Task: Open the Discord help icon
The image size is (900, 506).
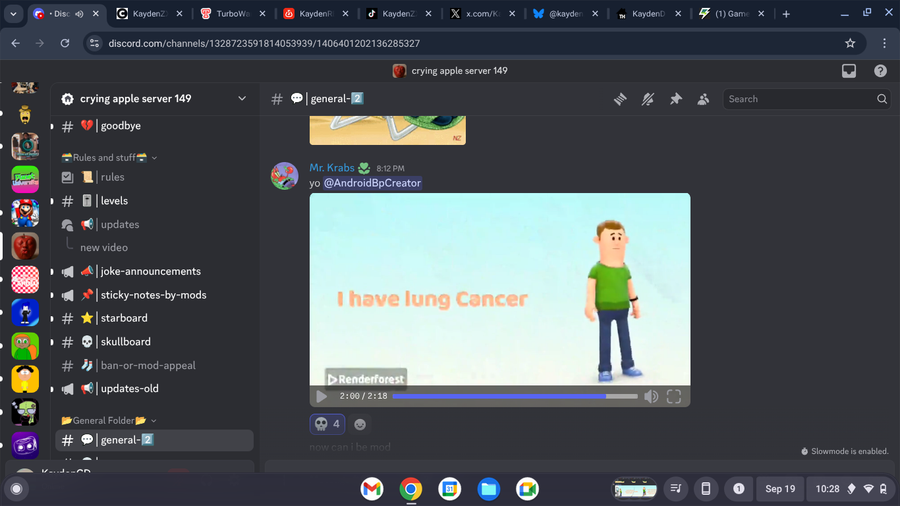Action: pyautogui.click(x=880, y=71)
